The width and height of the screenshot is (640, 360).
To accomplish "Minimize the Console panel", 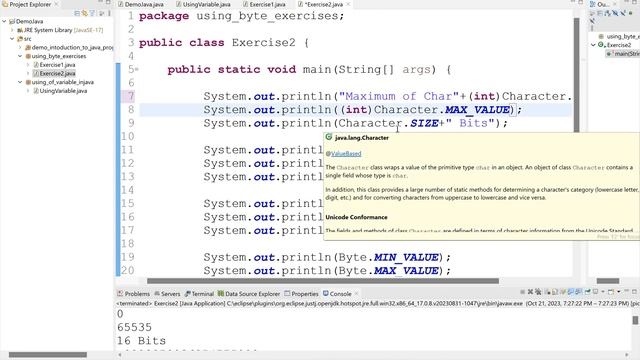I will coord(627,291).
